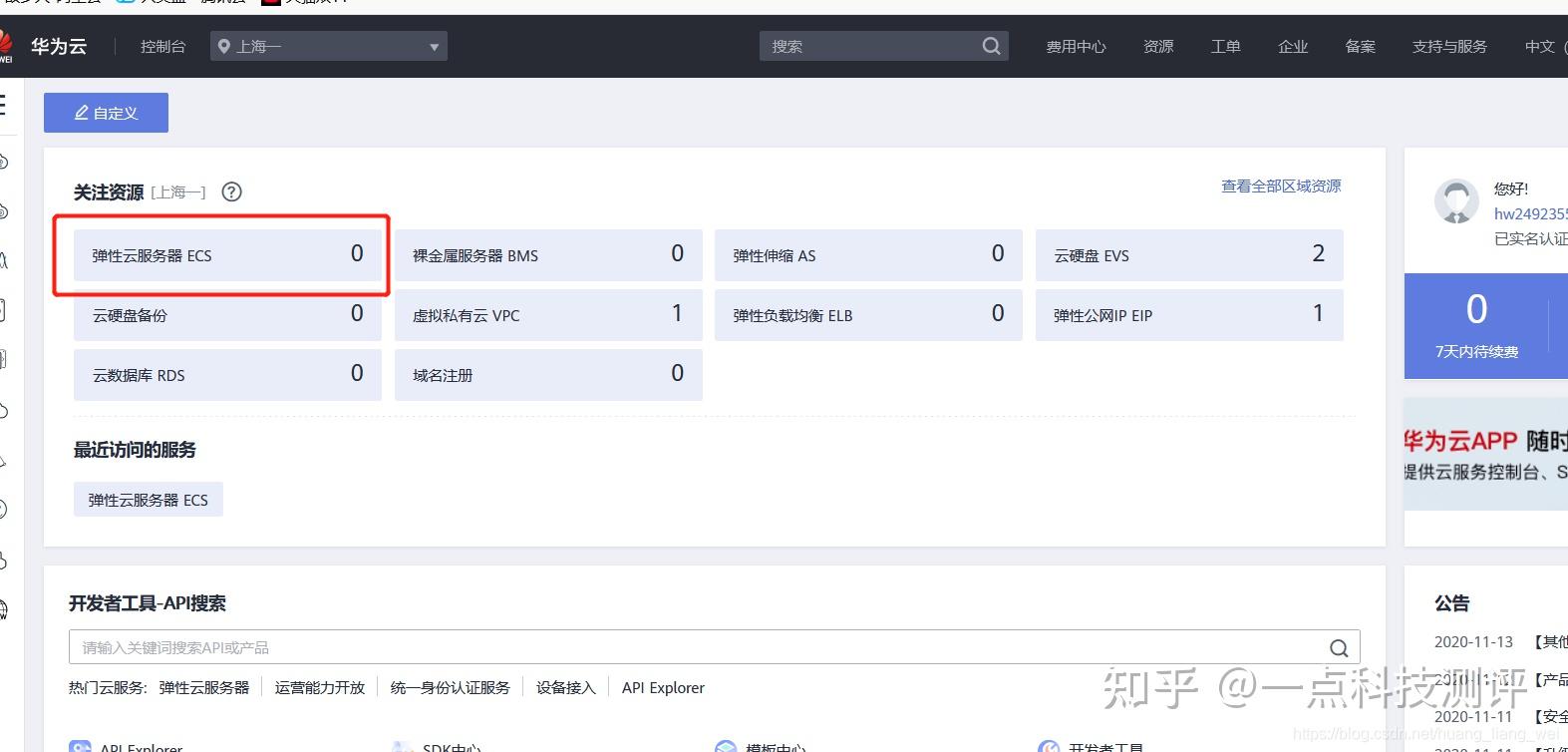The image size is (1568, 752).
Task: Select 运营能力开放 hot service link
Action: pos(320,688)
